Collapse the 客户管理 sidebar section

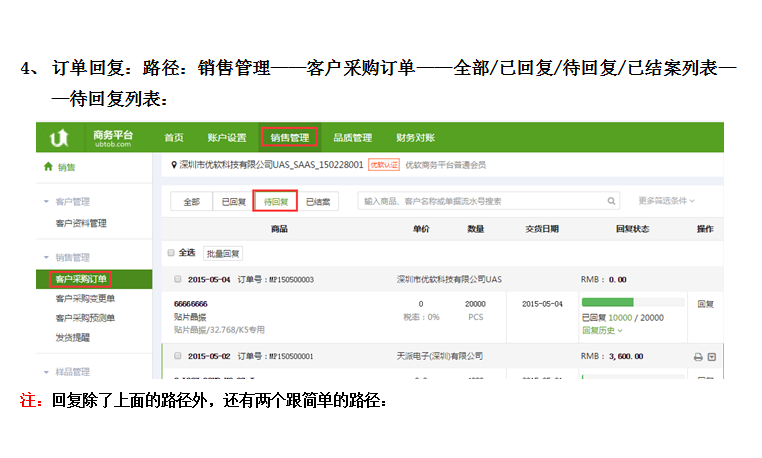[46, 201]
